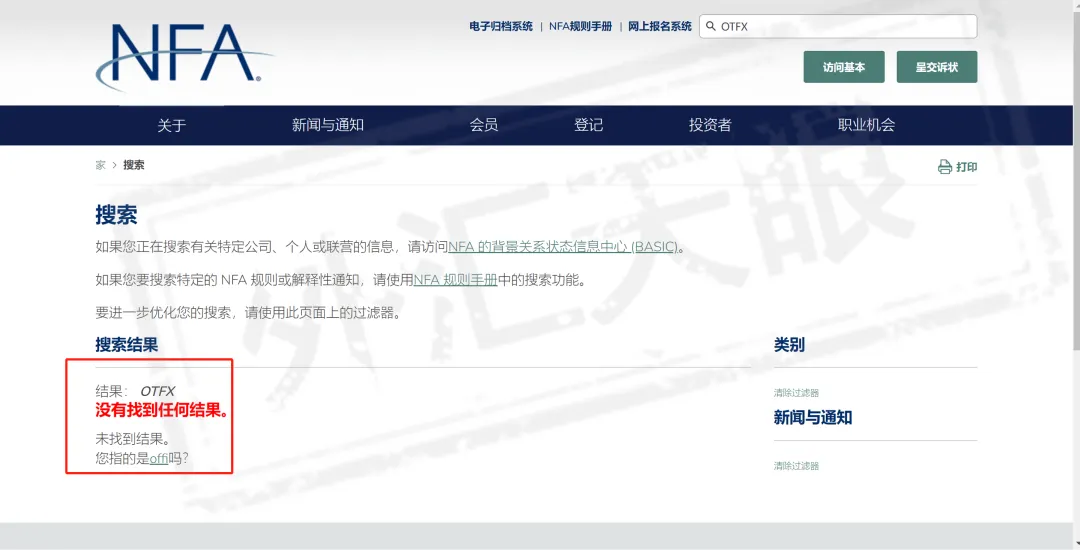Click the 未找到结果 text
The height and width of the screenshot is (550, 1080).
pos(133,438)
